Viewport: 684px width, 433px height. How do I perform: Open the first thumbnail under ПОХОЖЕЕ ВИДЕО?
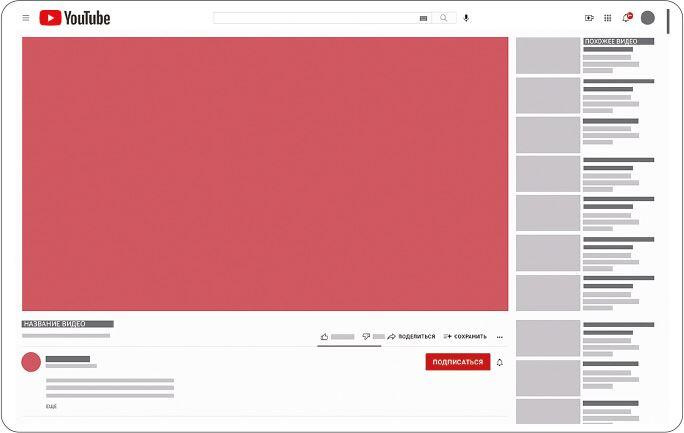pyautogui.click(x=547, y=56)
